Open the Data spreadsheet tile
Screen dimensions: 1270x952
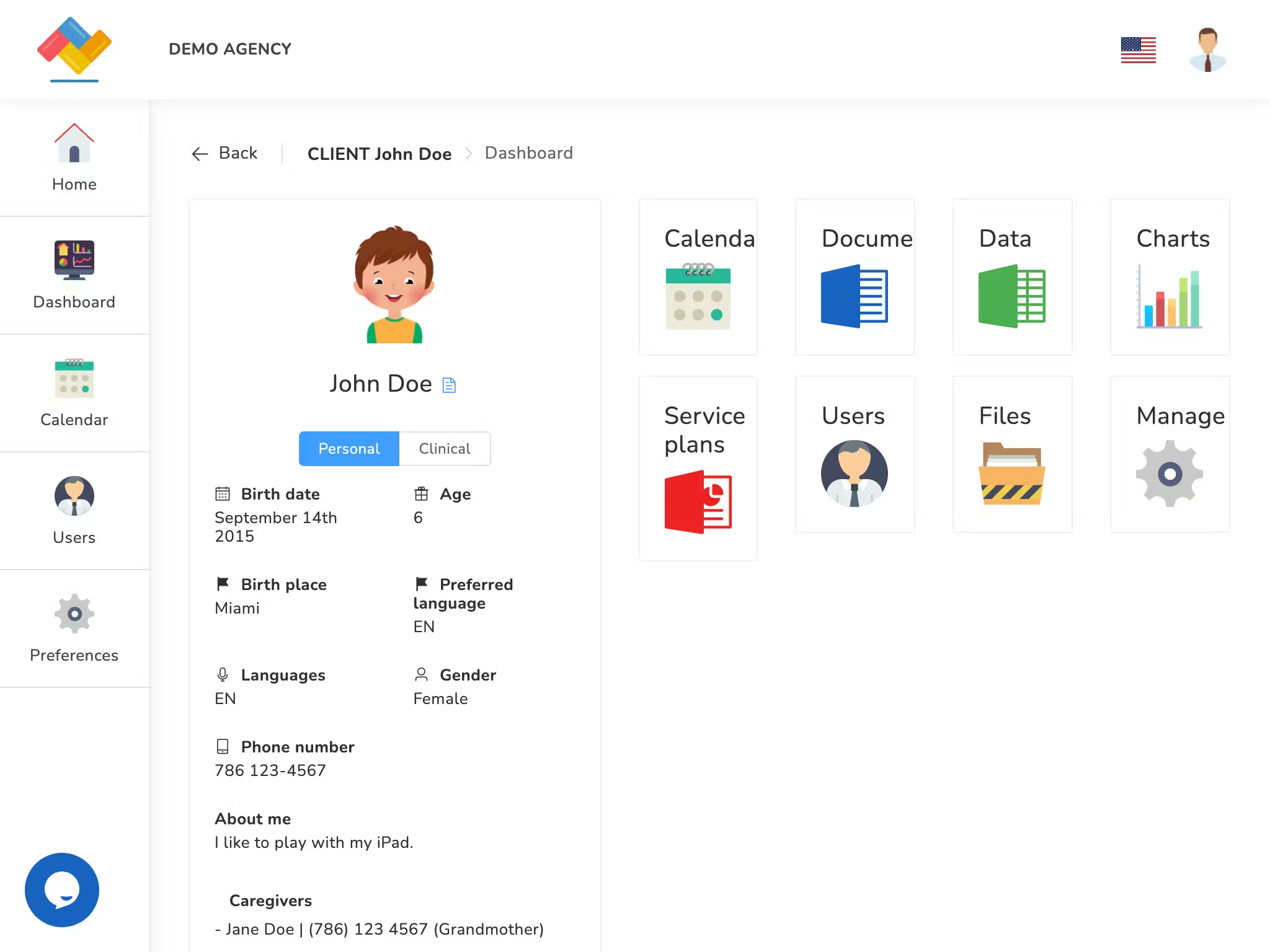pos(1012,277)
